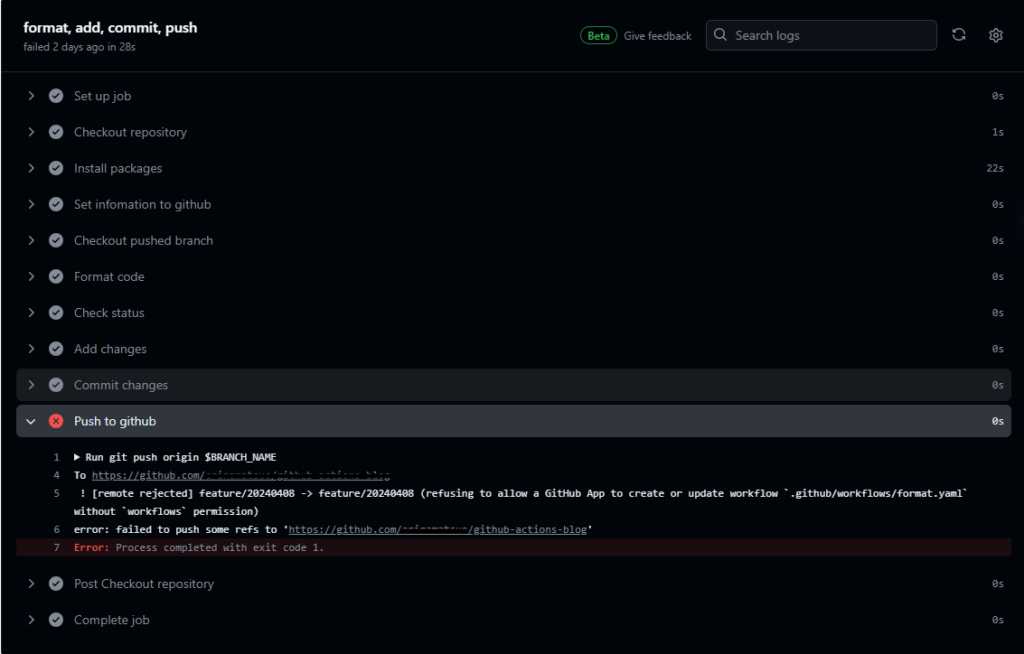Open the github-actions-blog URL on line 6

[438, 530]
